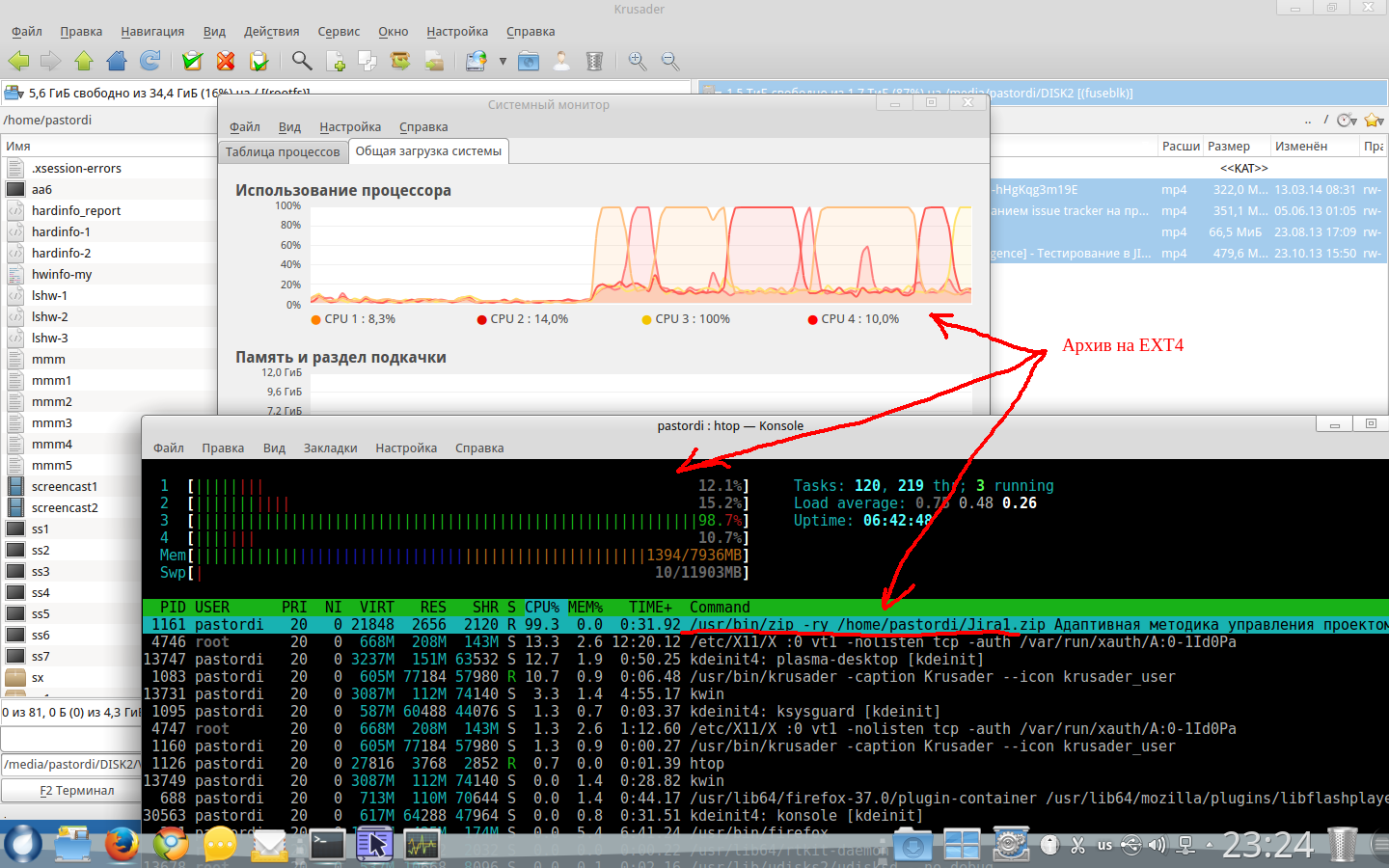
Task: Open 'Закладки' menu in Konsole
Action: [330, 448]
